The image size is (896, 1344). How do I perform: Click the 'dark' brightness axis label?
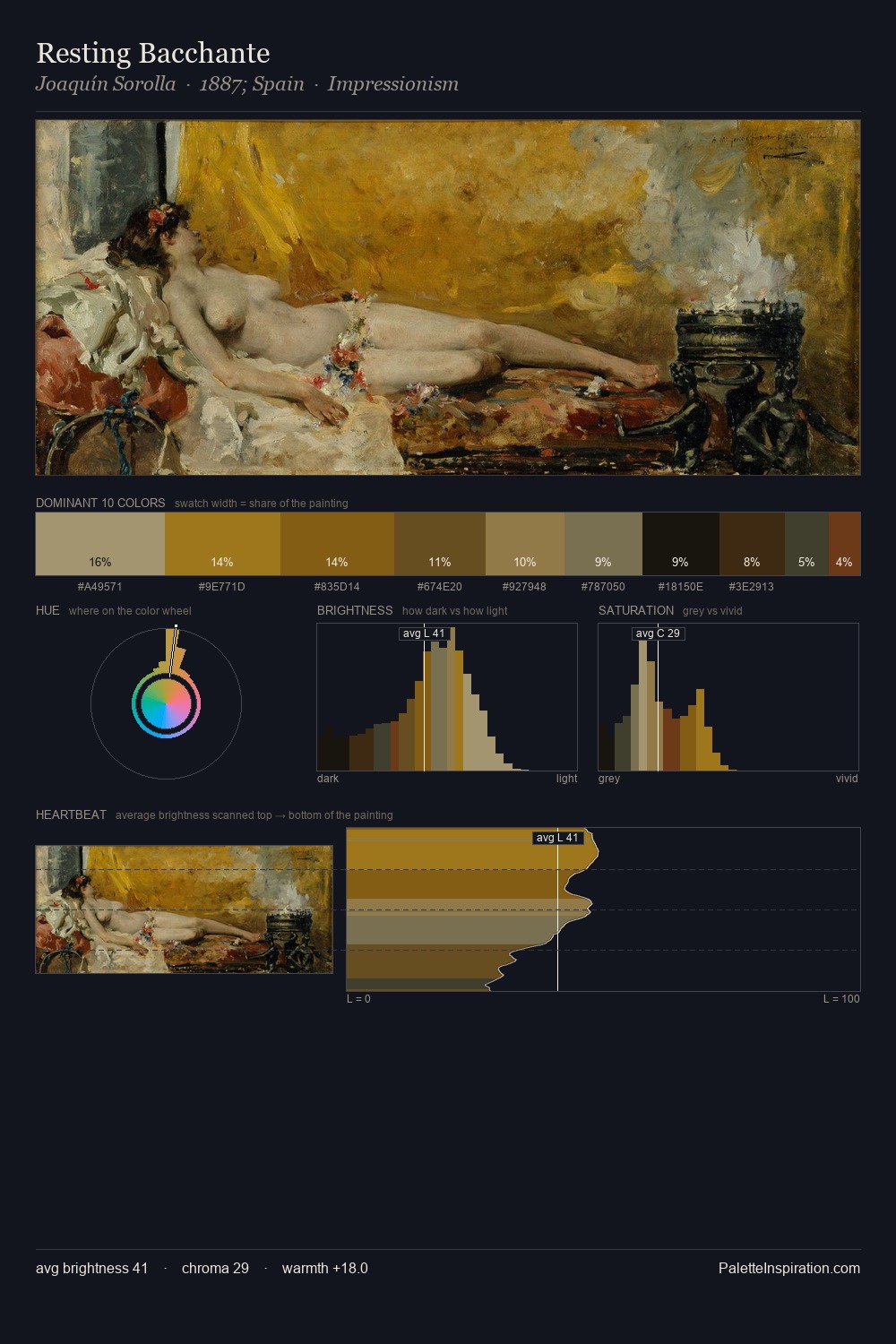coord(328,779)
